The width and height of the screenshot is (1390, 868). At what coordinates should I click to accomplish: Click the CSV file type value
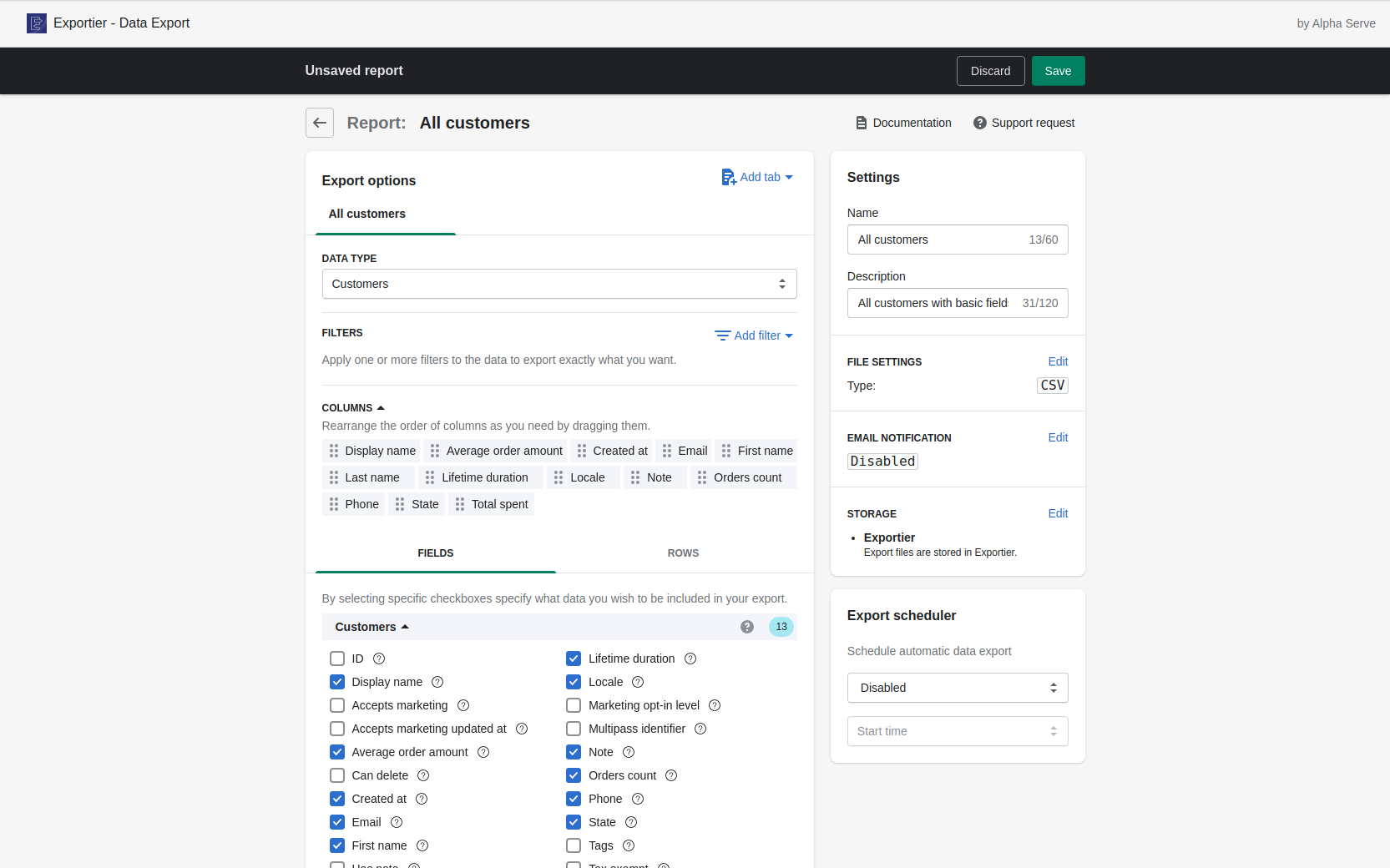pos(1053,385)
